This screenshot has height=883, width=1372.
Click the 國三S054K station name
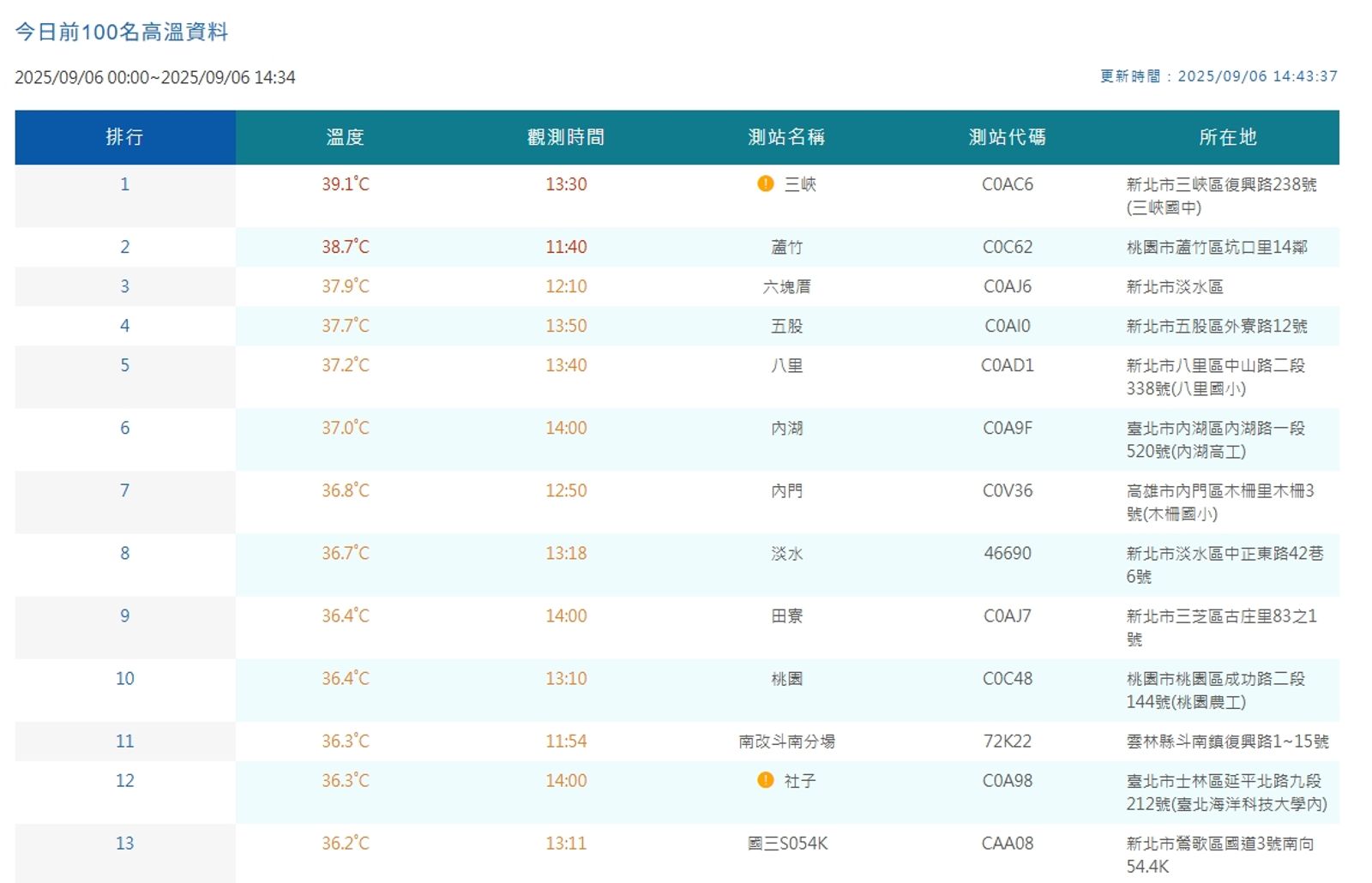click(786, 843)
